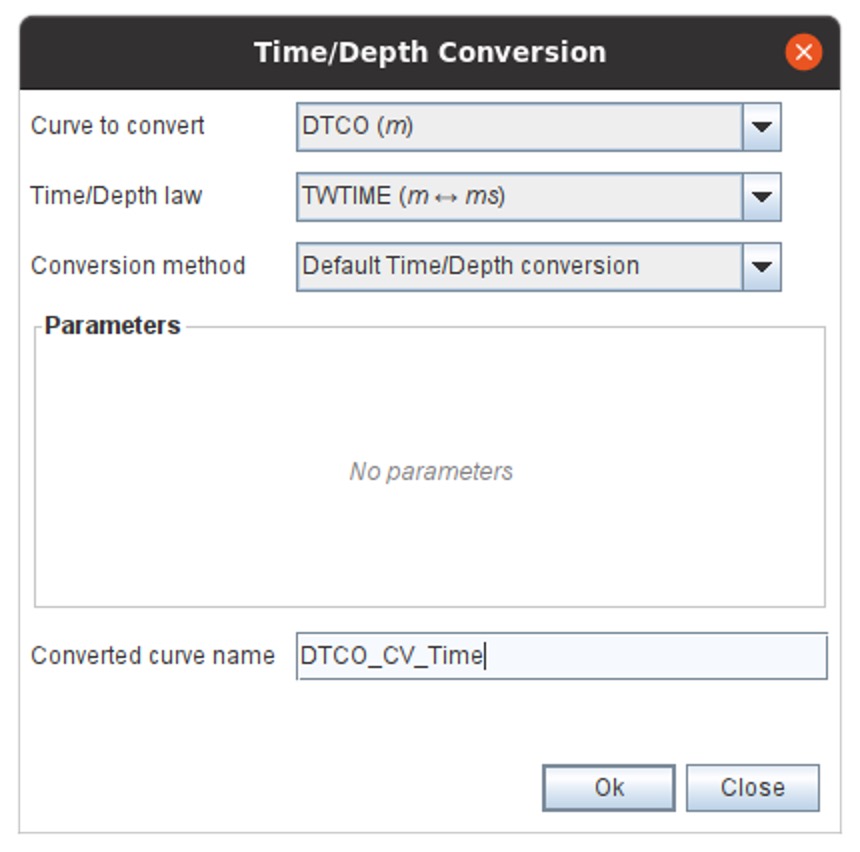Dismiss the dialog using the Close button

(x=752, y=787)
